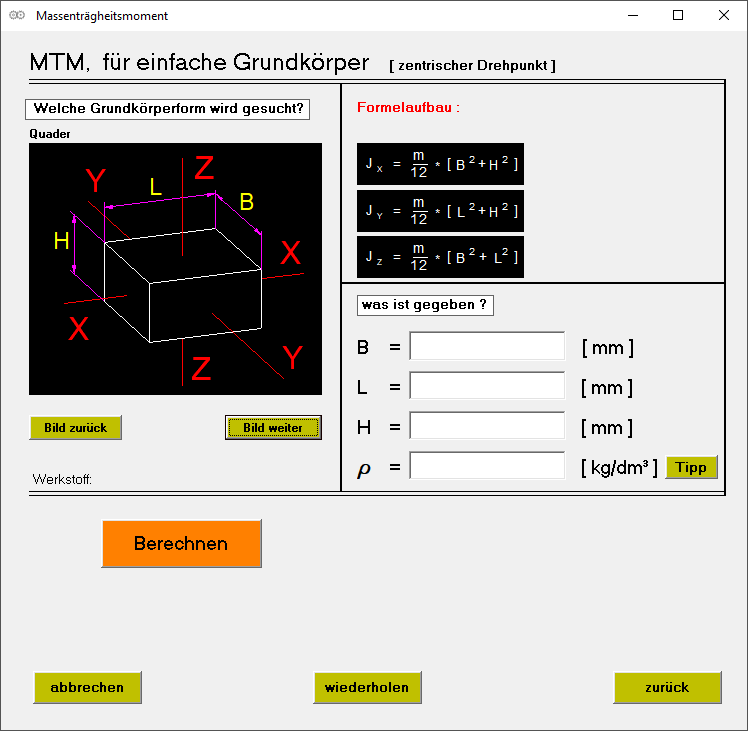
Task: Maximize the Massenträgheitsmoment window
Action: pos(678,15)
